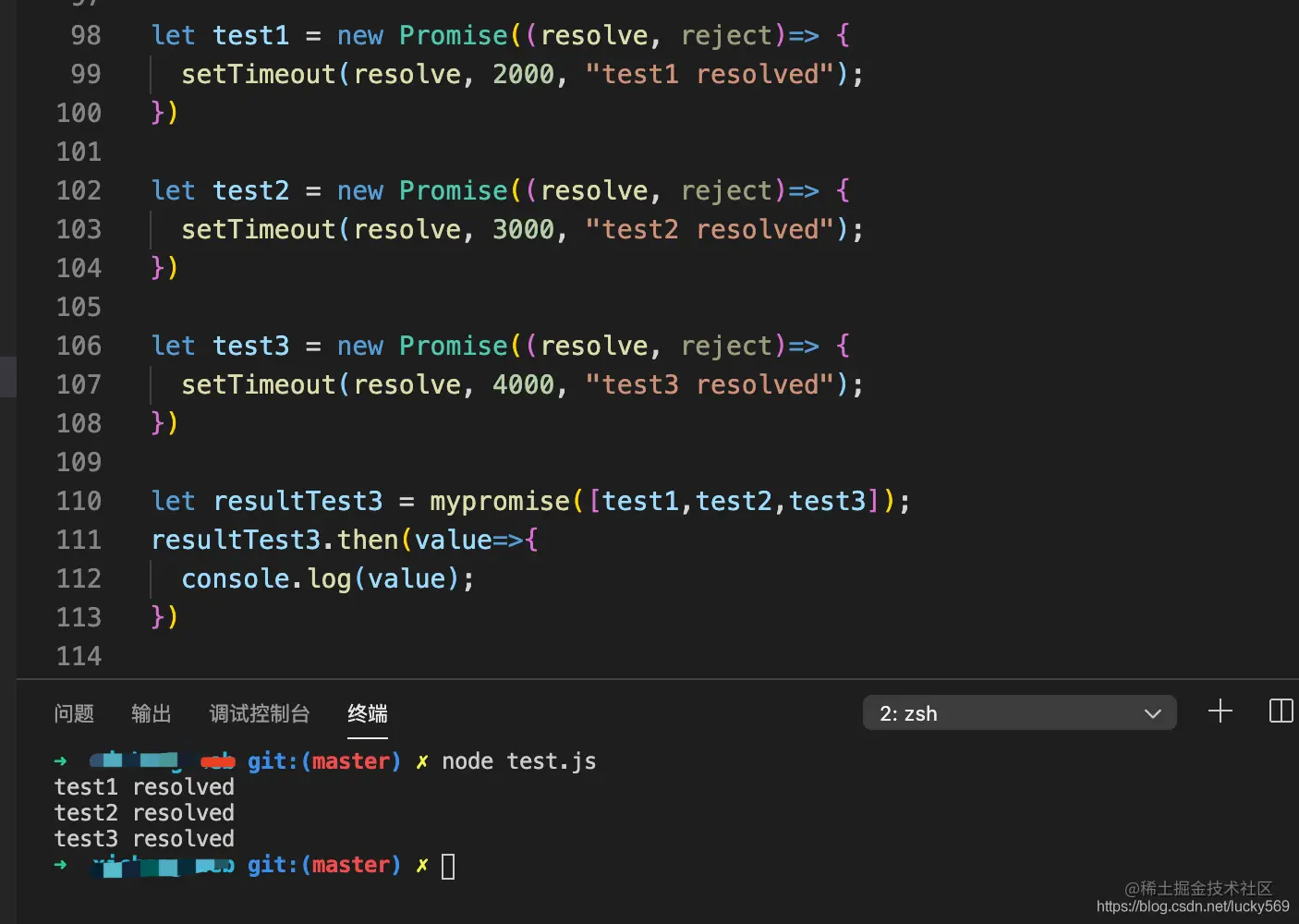Screen dimensions: 1299x924
Task: Click terminal output 'test2 resolved'
Action: pos(144,813)
